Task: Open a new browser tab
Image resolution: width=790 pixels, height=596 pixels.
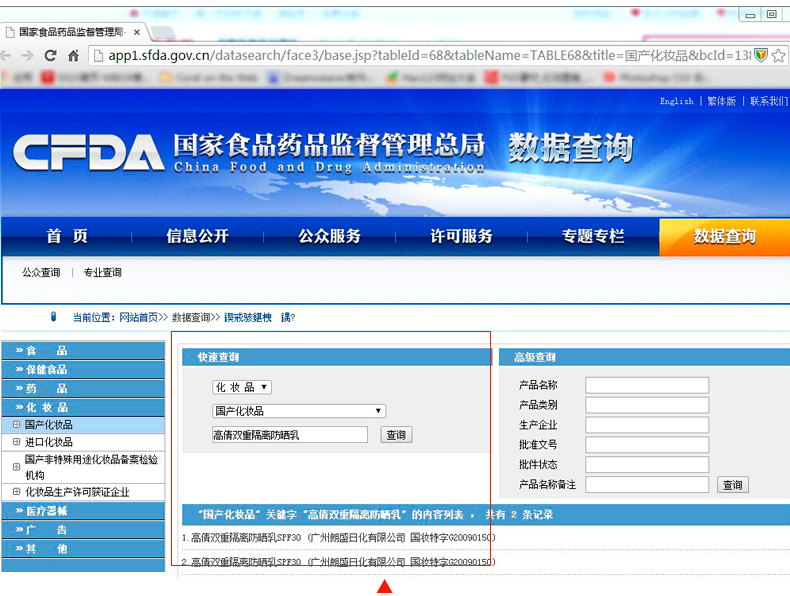Action: click(x=163, y=33)
